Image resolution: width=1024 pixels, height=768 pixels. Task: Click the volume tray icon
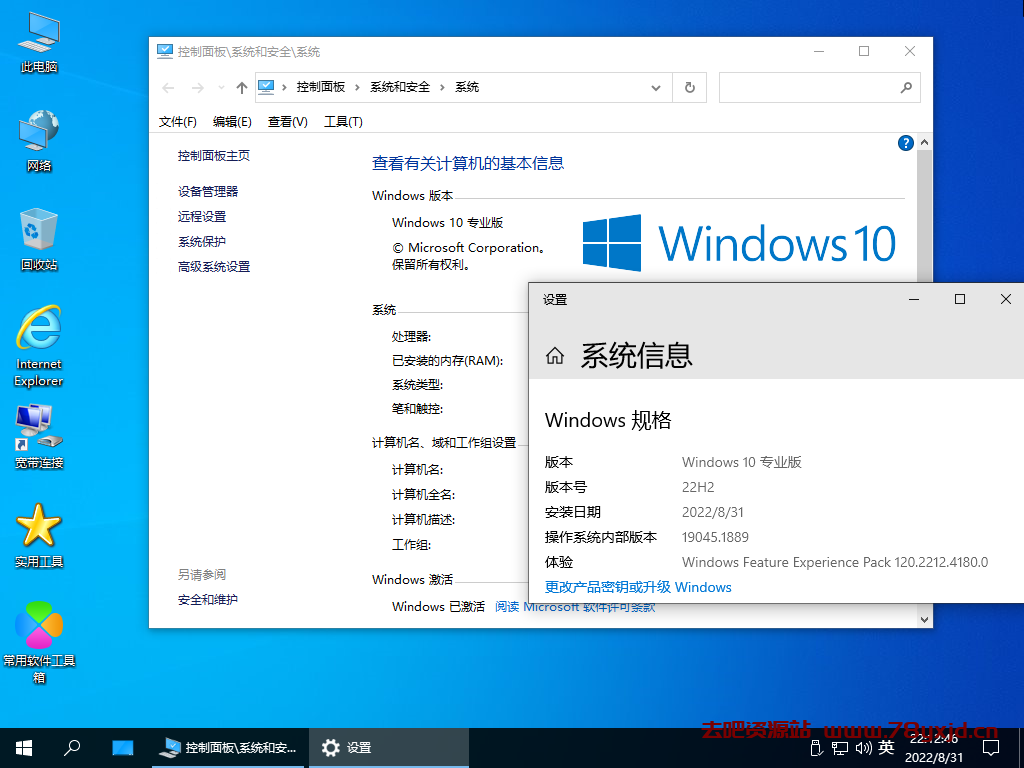(x=863, y=748)
